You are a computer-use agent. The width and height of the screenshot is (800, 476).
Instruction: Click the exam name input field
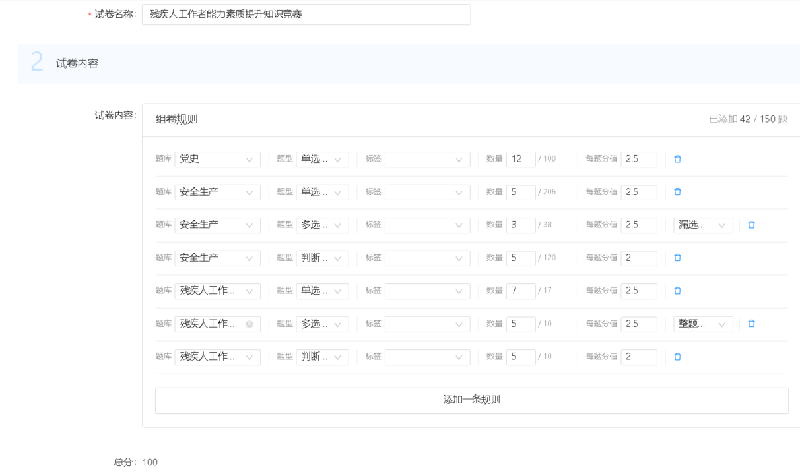click(x=305, y=14)
